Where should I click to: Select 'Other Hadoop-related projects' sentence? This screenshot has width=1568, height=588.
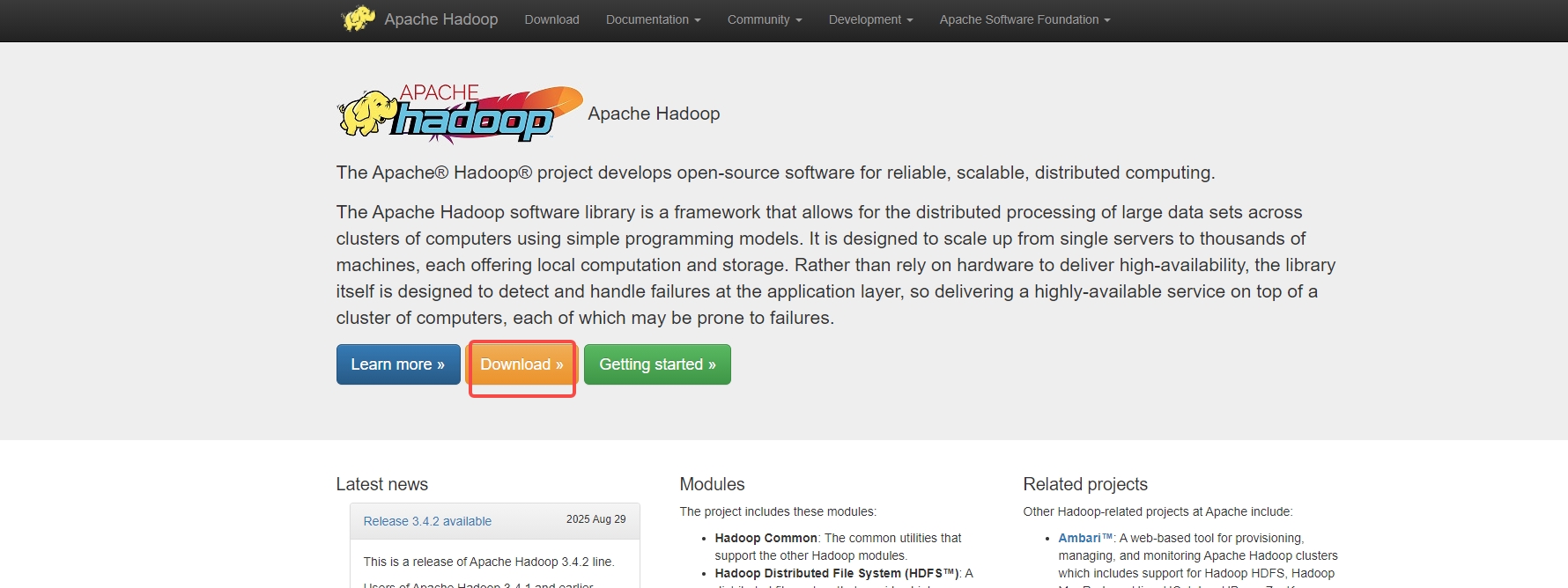pyautogui.click(x=1158, y=511)
